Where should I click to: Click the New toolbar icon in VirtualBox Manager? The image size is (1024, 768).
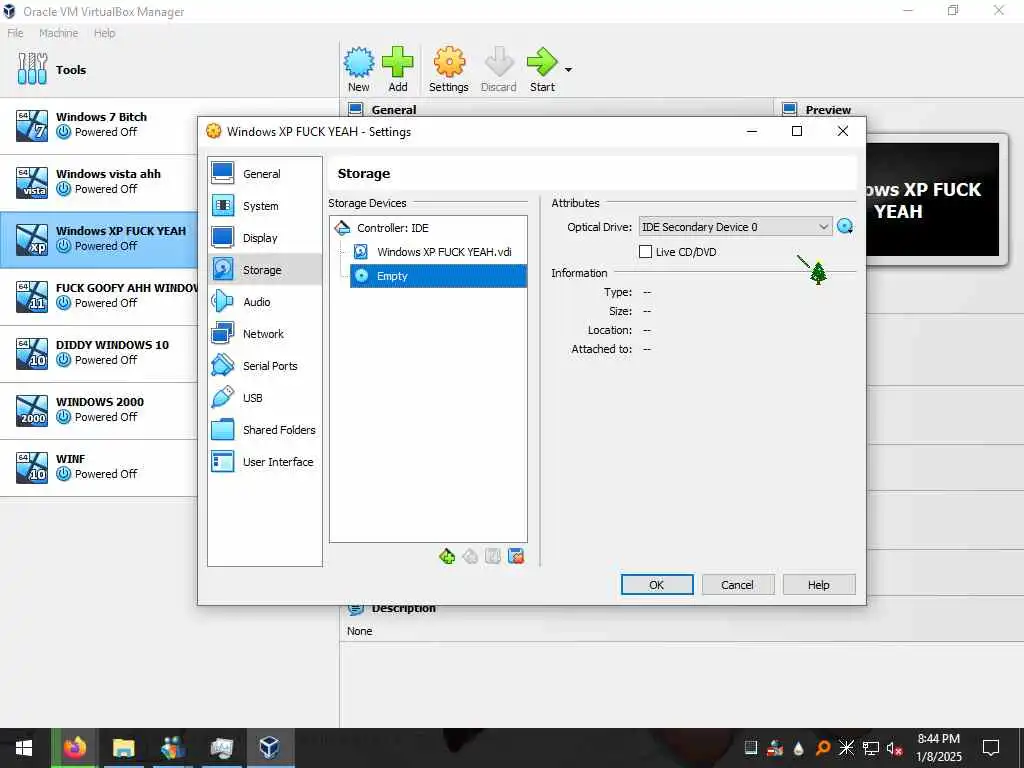359,70
